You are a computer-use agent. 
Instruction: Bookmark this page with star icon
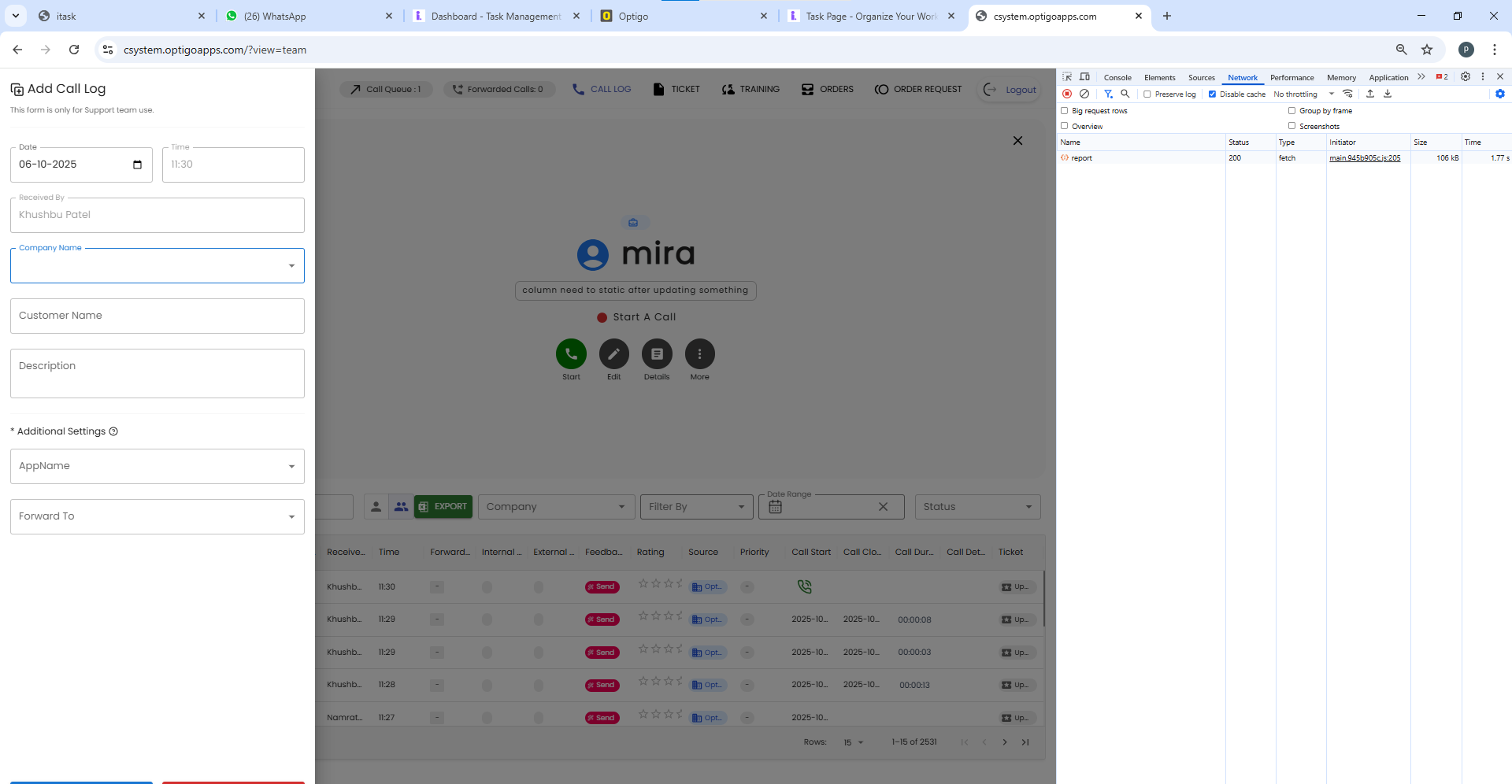point(1427,50)
